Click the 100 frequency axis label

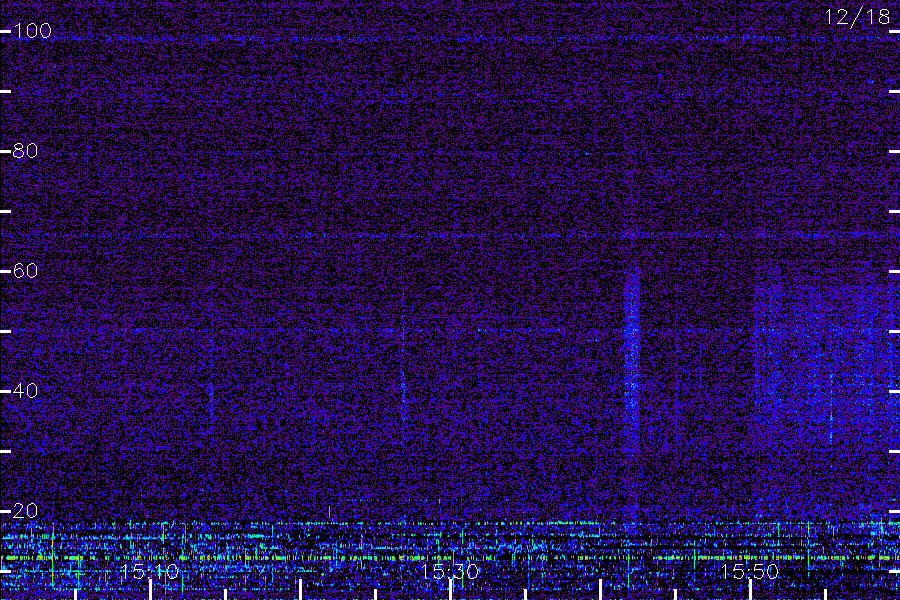32,30
